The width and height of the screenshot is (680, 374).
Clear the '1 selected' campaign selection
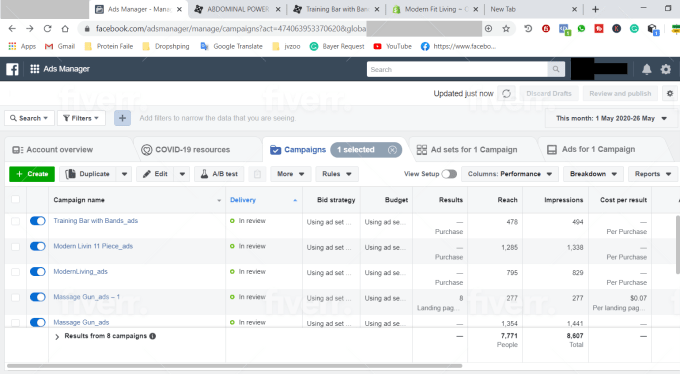pos(392,150)
